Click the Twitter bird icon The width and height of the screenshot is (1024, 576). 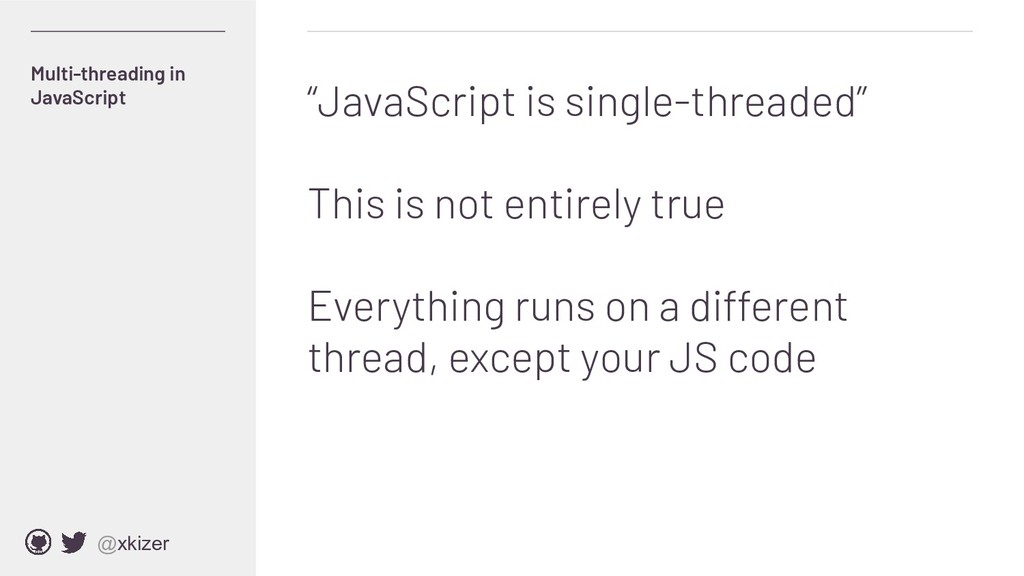click(x=74, y=543)
